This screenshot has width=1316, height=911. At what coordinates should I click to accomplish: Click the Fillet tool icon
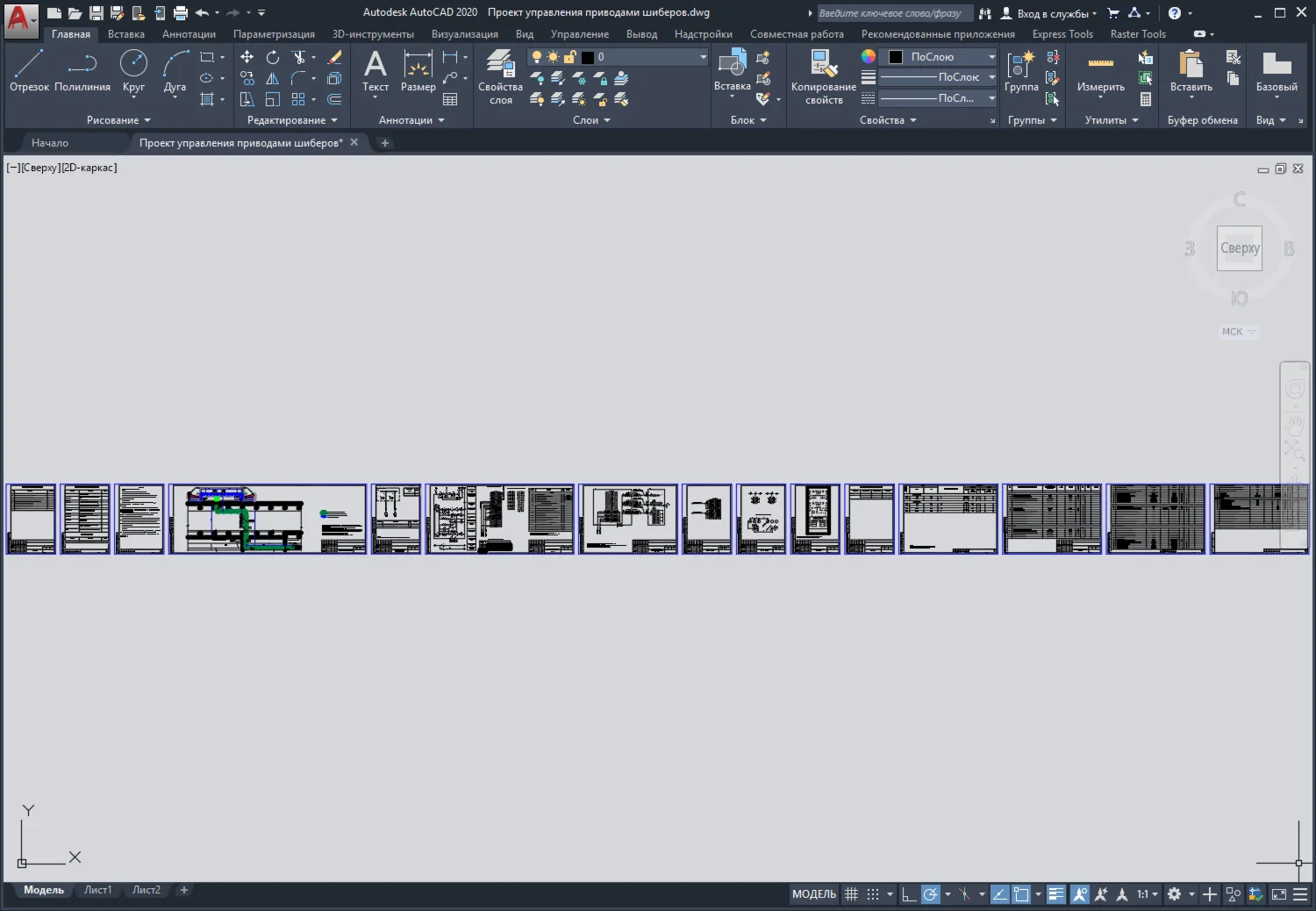(x=299, y=78)
